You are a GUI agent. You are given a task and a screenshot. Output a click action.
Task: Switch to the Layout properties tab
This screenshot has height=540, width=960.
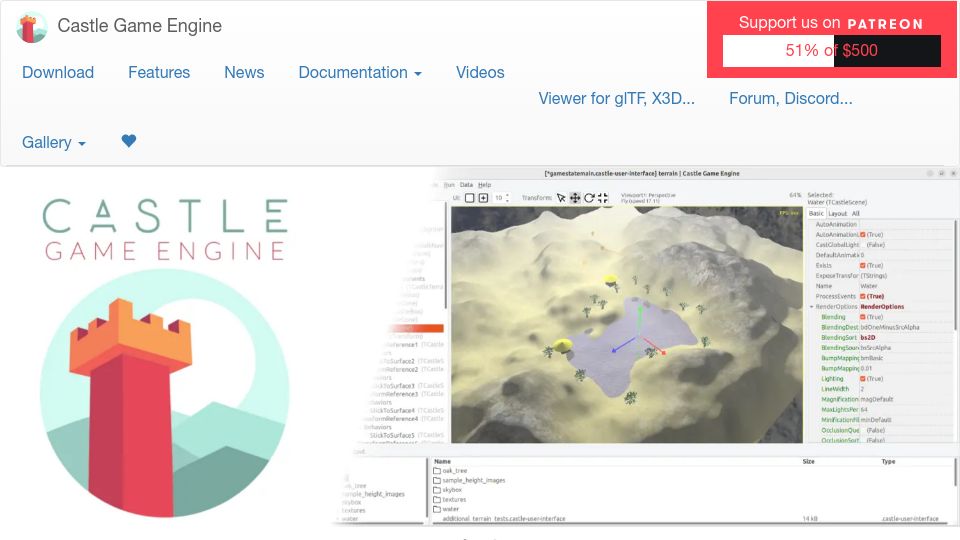click(x=837, y=214)
